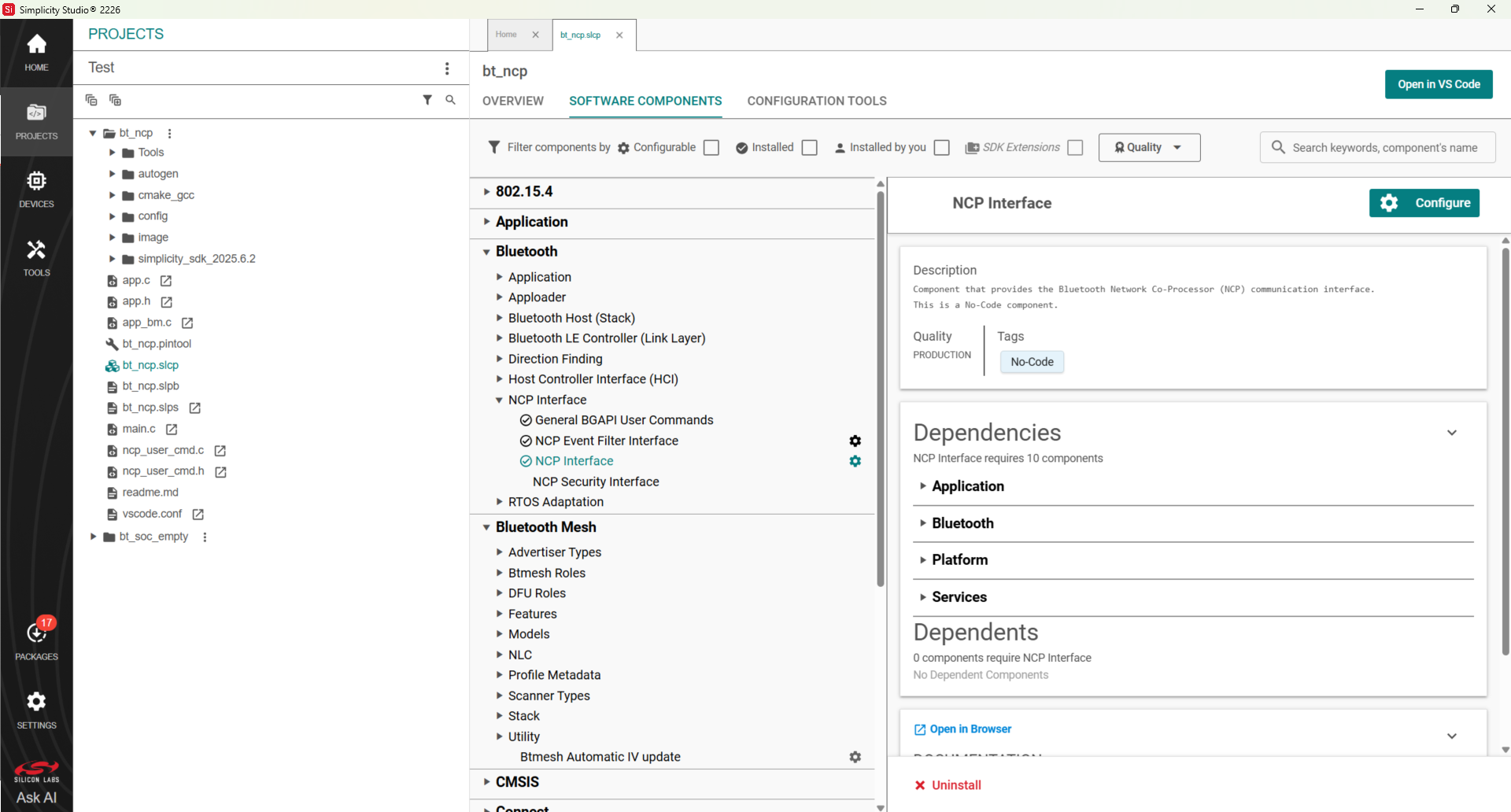Configure NCP Event Filter Interface gear
This screenshot has width=1511, height=812.
click(855, 441)
